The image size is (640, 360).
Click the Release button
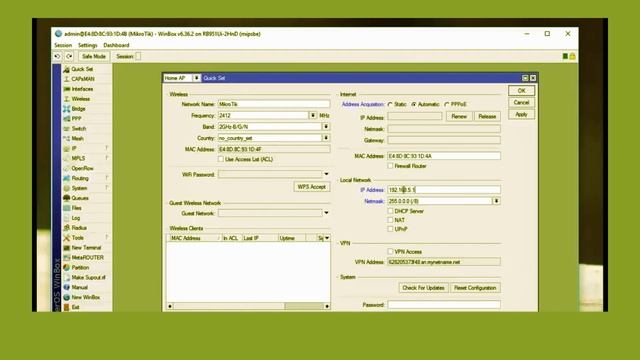[487, 116]
